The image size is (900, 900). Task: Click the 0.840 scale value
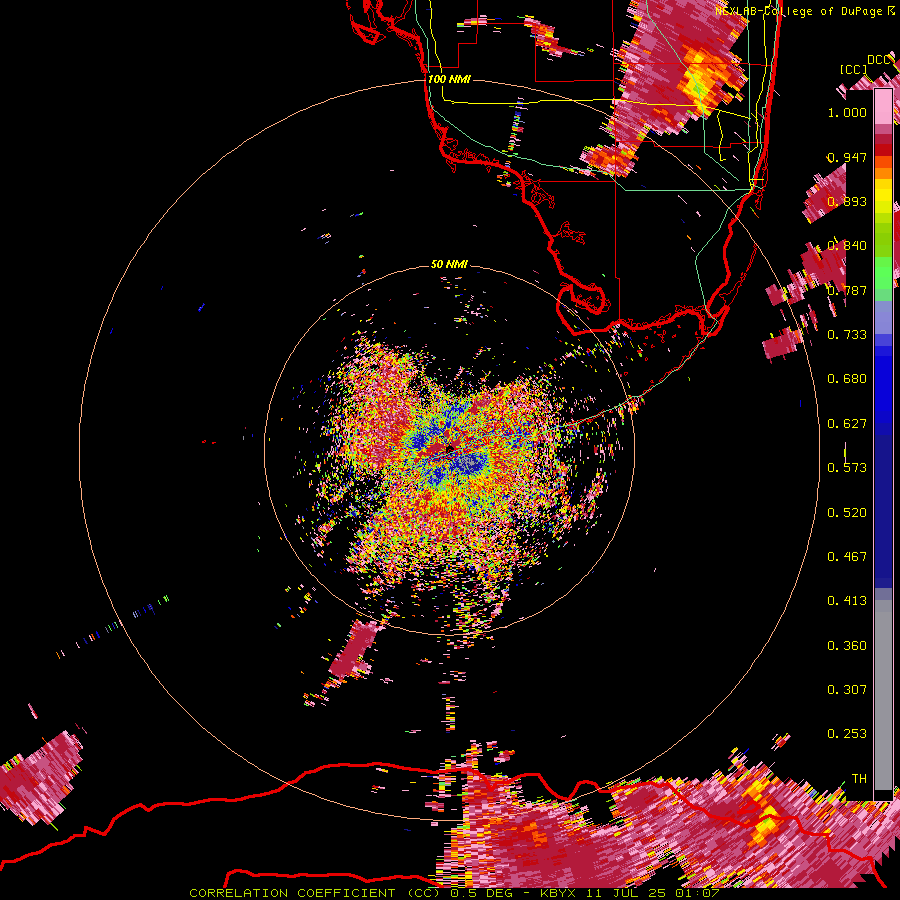click(x=847, y=246)
